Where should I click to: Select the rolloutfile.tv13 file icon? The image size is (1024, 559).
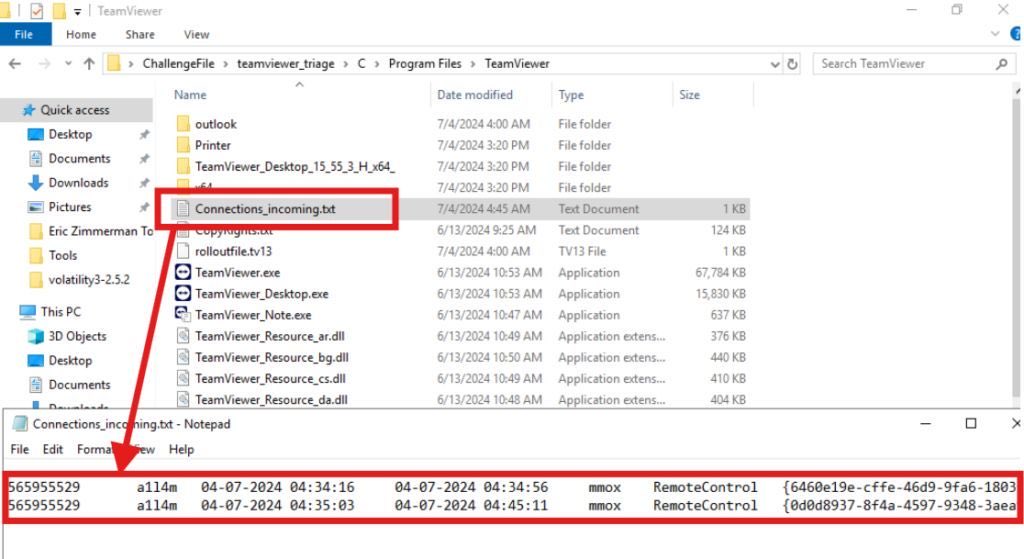[x=183, y=251]
